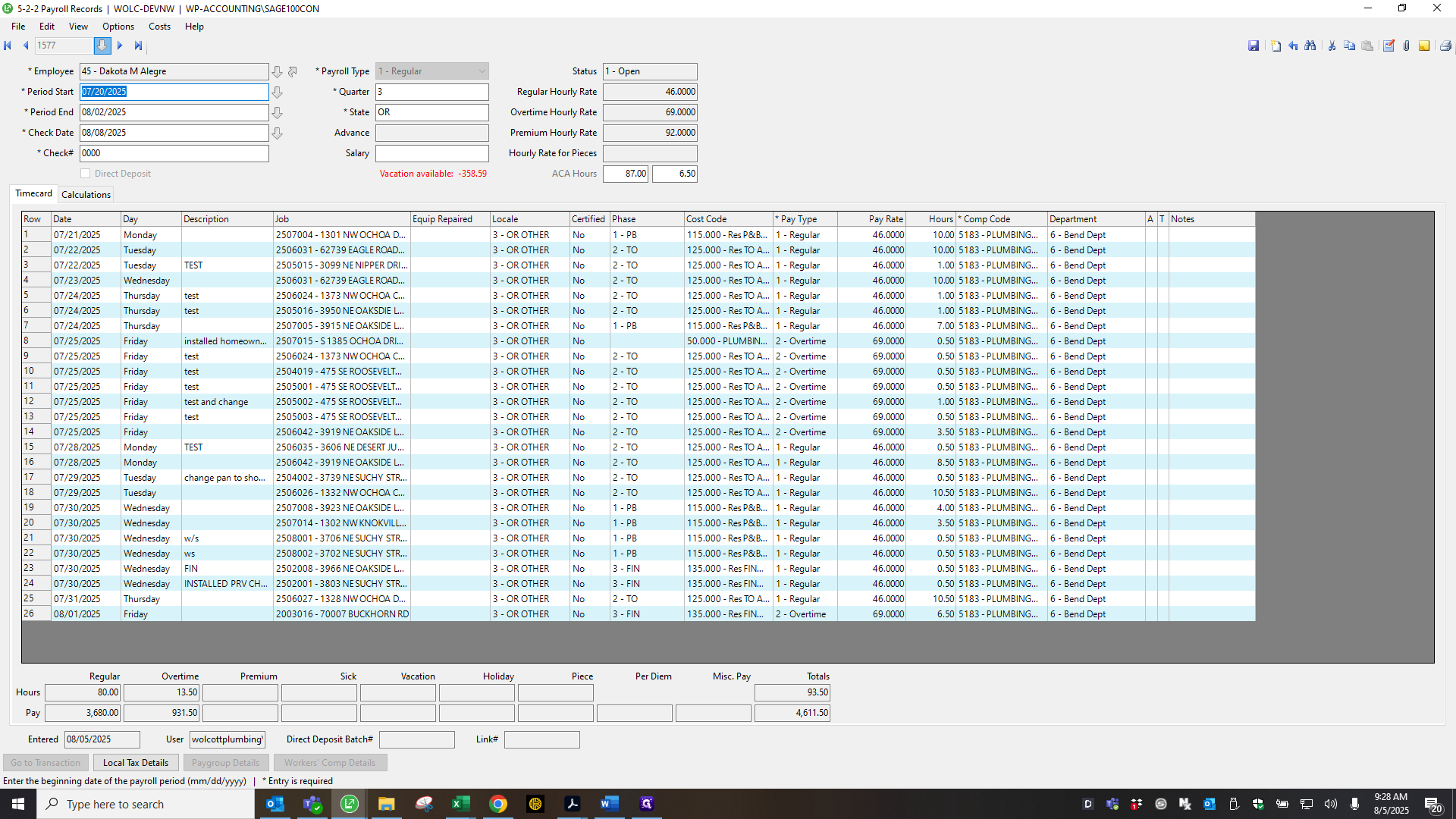Image resolution: width=1456 pixels, height=819 pixels.
Task: Open File Explorer from the taskbar
Action: (386, 804)
